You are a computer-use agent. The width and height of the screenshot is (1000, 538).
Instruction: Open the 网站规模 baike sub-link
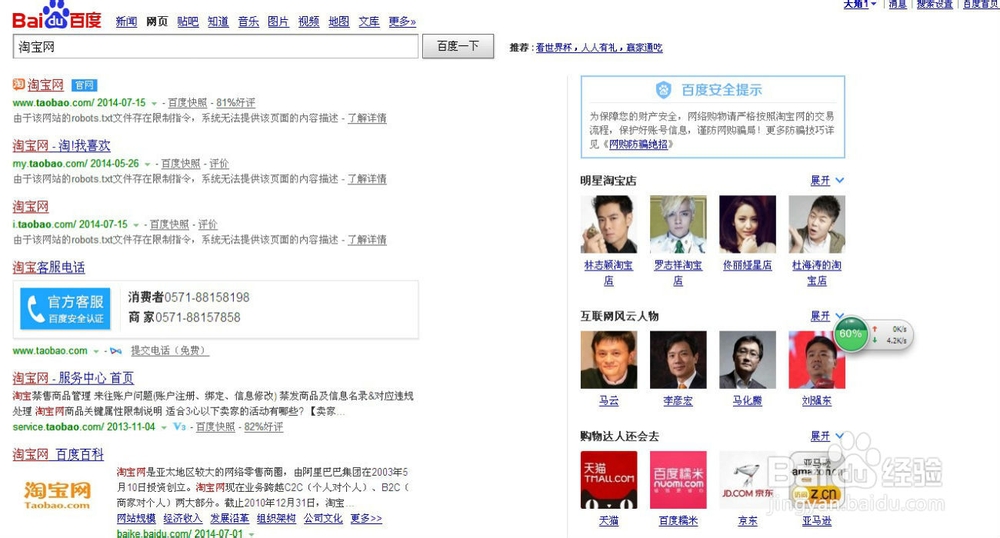point(136,518)
